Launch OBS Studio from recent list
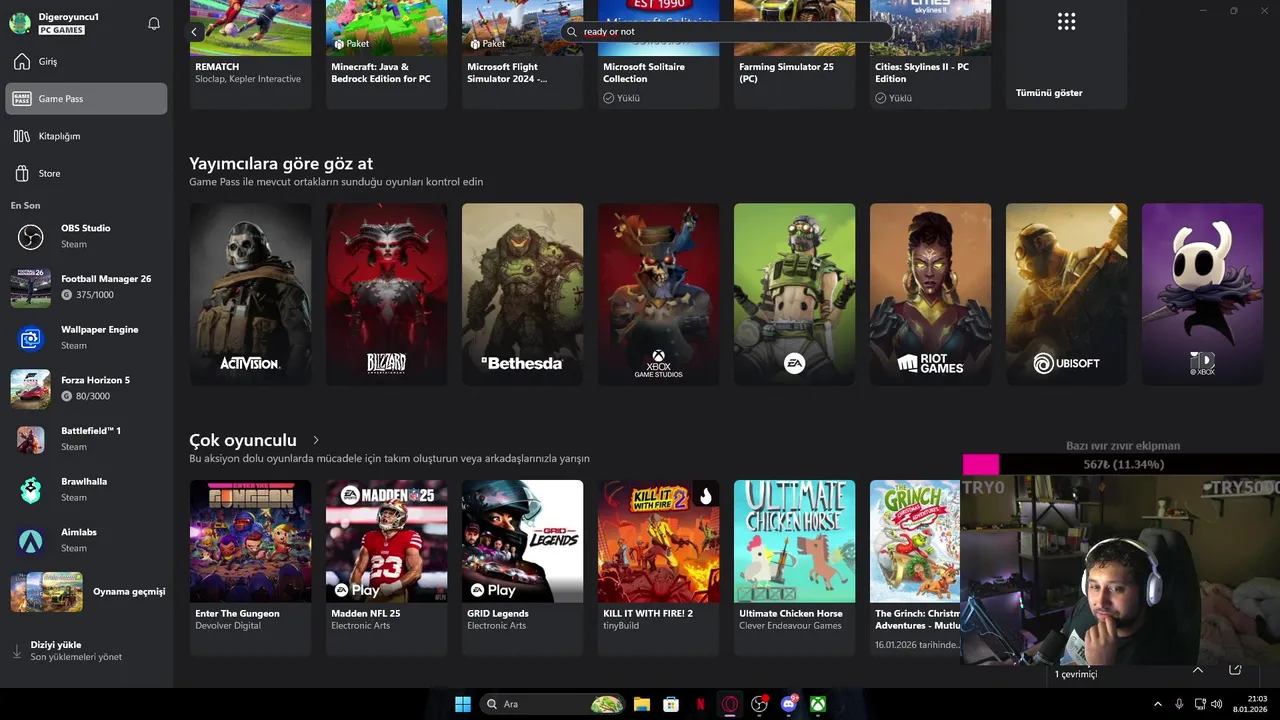 [86, 236]
